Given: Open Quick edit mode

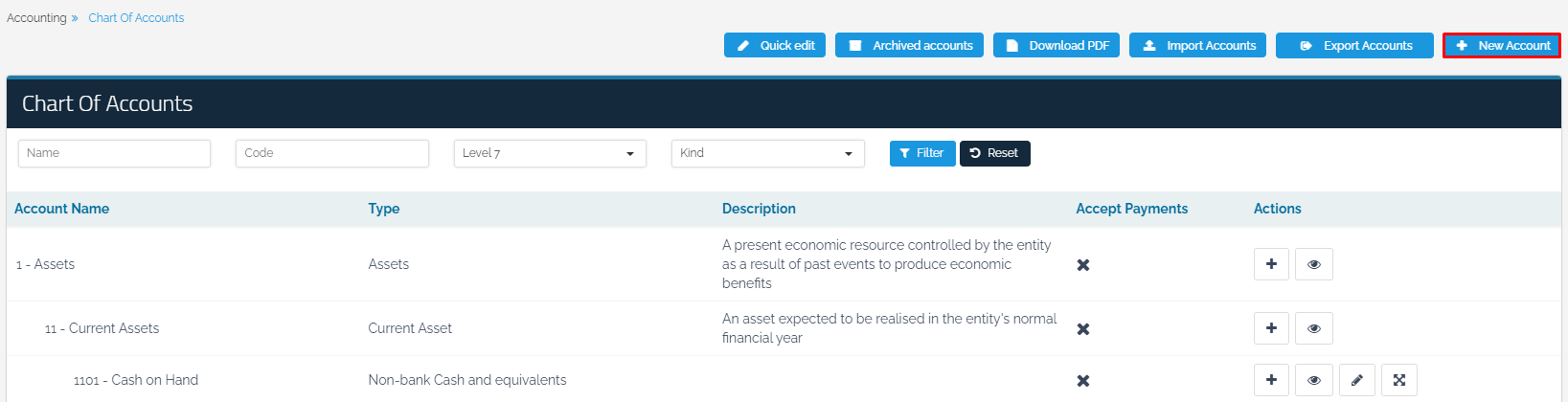Looking at the screenshot, I should pos(775,45).
